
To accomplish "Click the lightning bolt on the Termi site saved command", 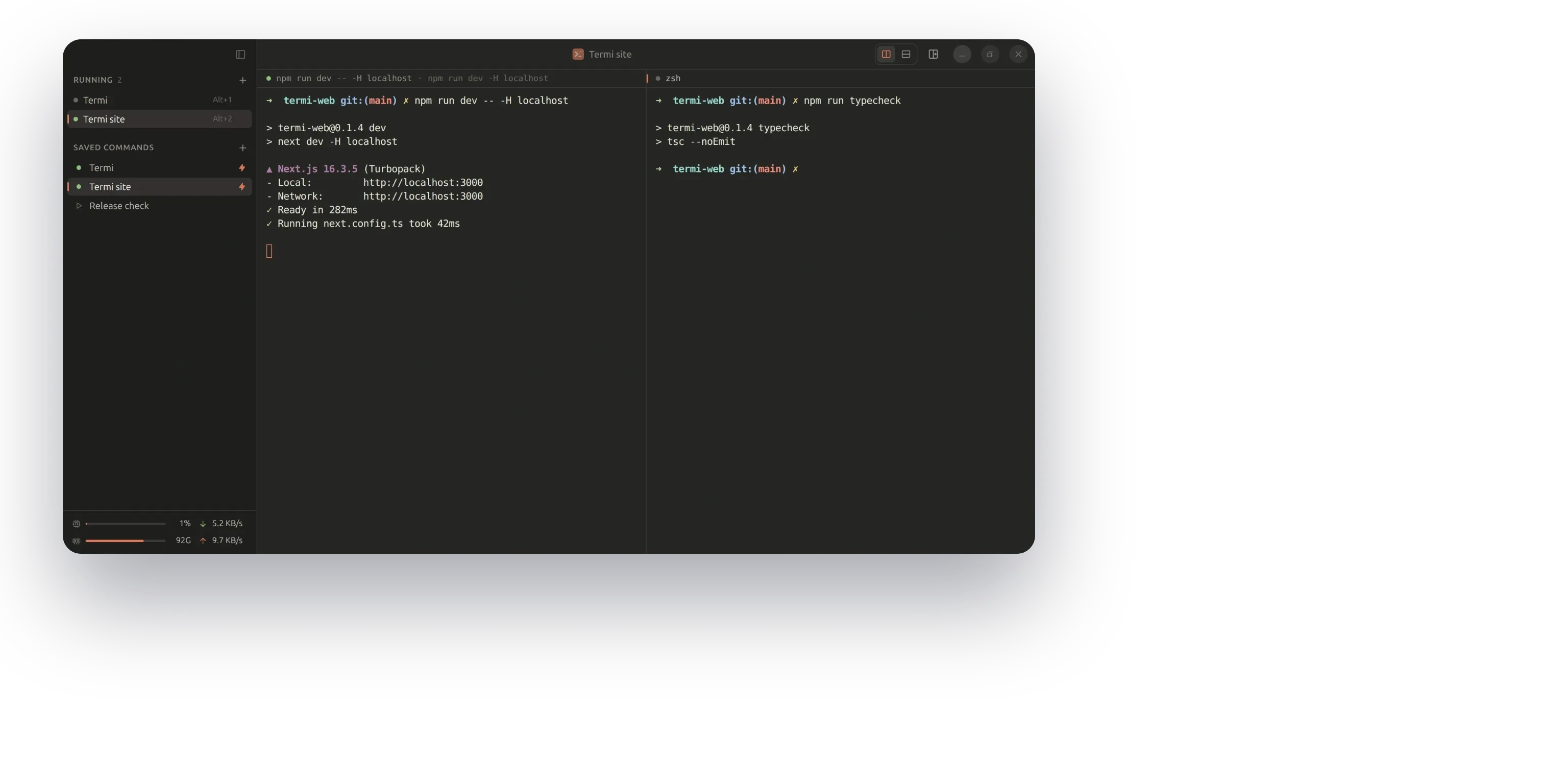I will tap(242, 187).
